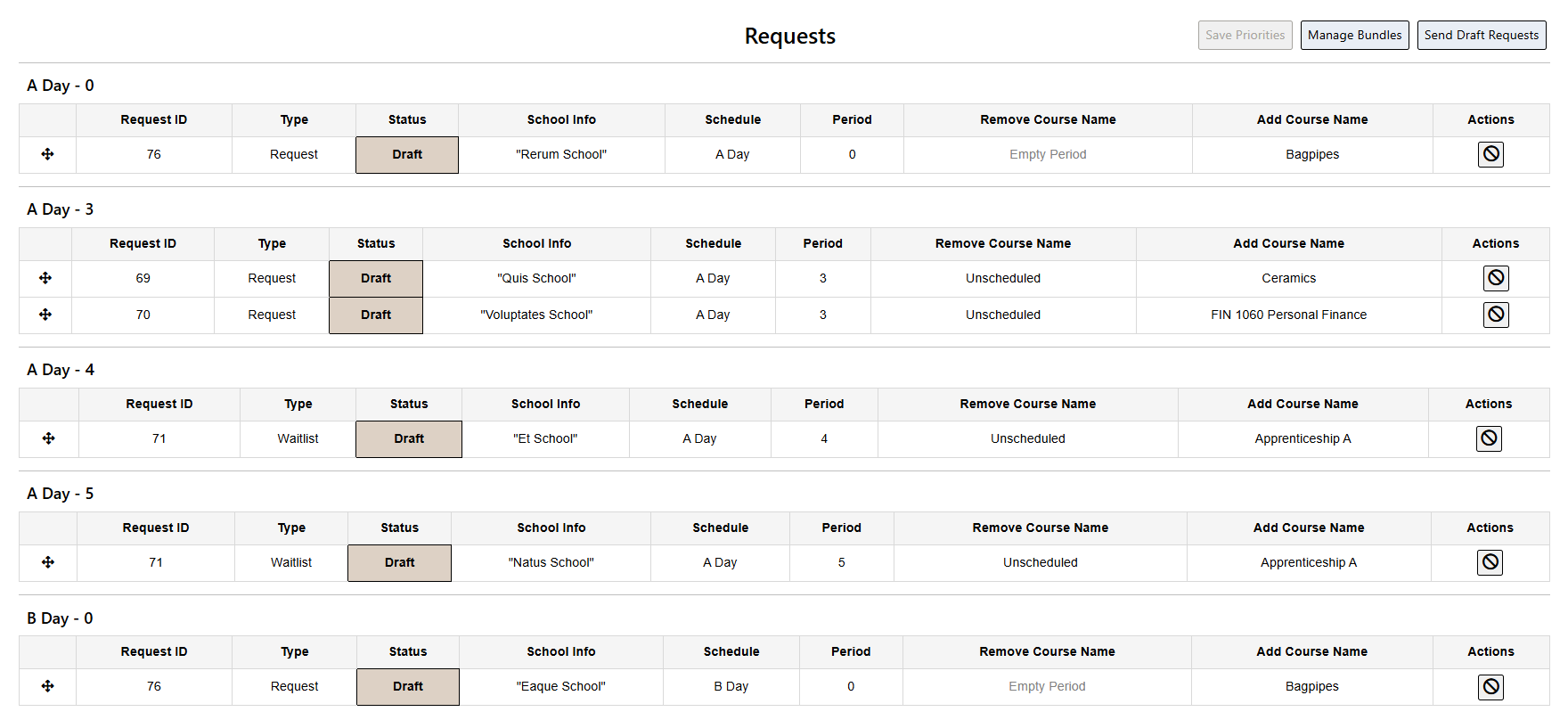Select the Draft status in Eaque School row
This screenshot has width=1568, height=720.
click(x=408, y=687)
